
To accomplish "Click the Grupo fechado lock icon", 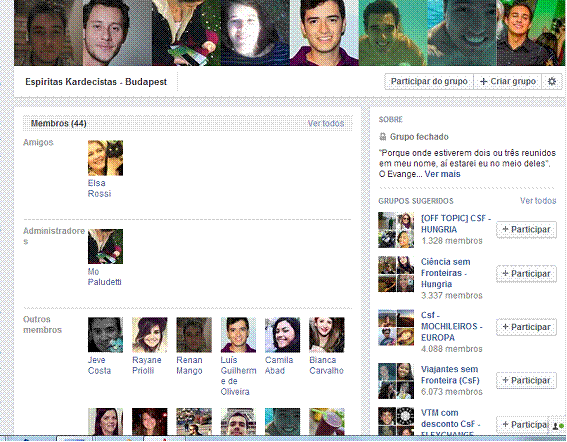I will pyautogui.click(x=383, y=137).
